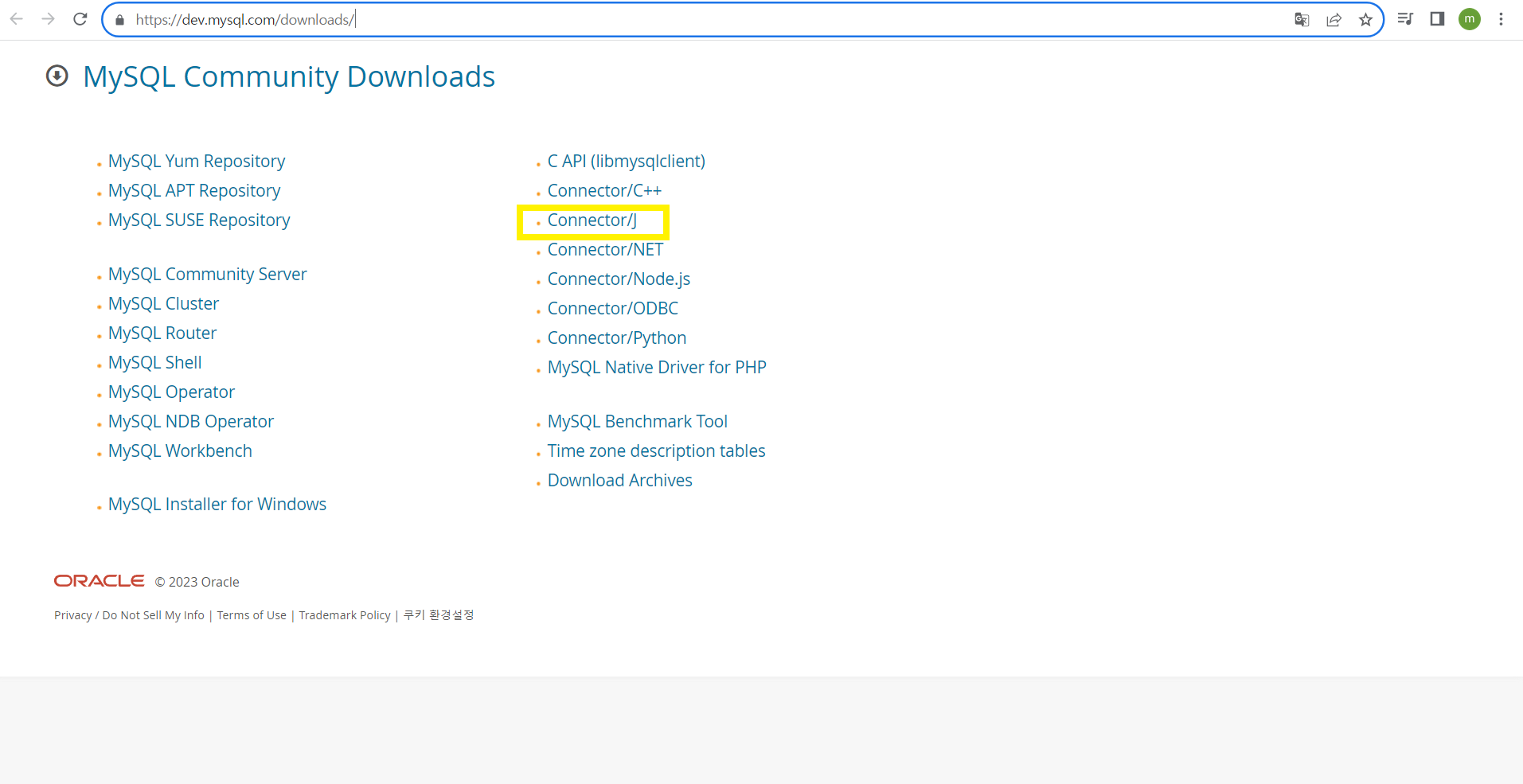
Task: Click the browser forward arrow
Action: point(49,19)
